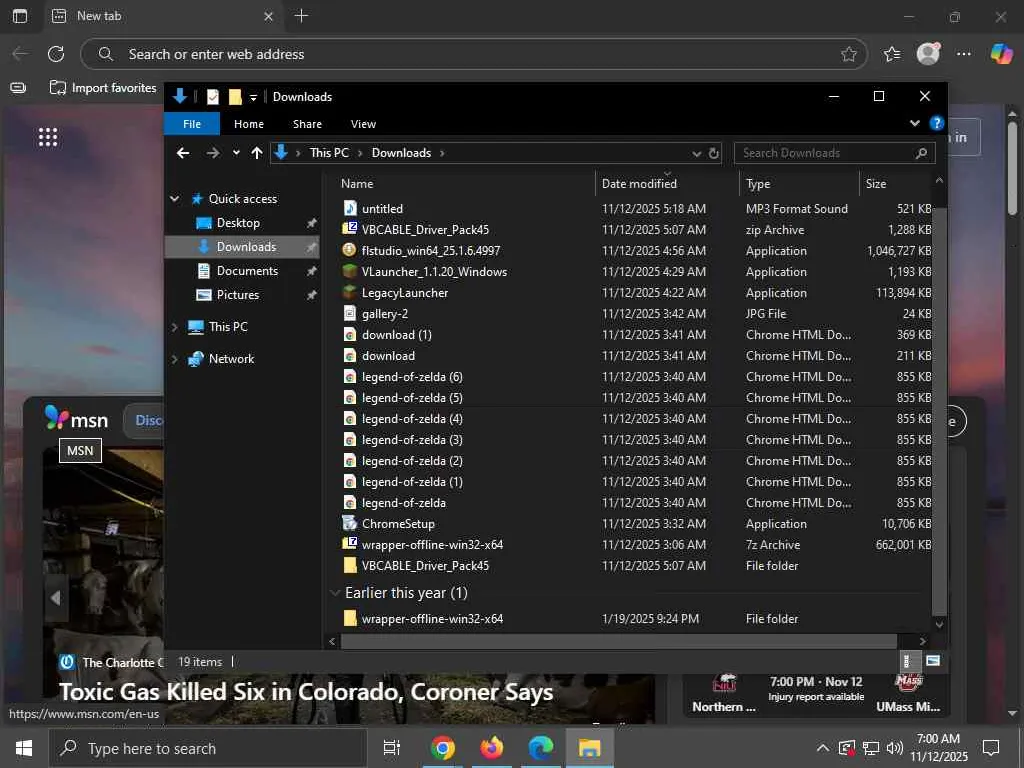The height and width of the screenshot is (768, 1024).
Task: Click the Search Downloads field
Action: [835, 153]
